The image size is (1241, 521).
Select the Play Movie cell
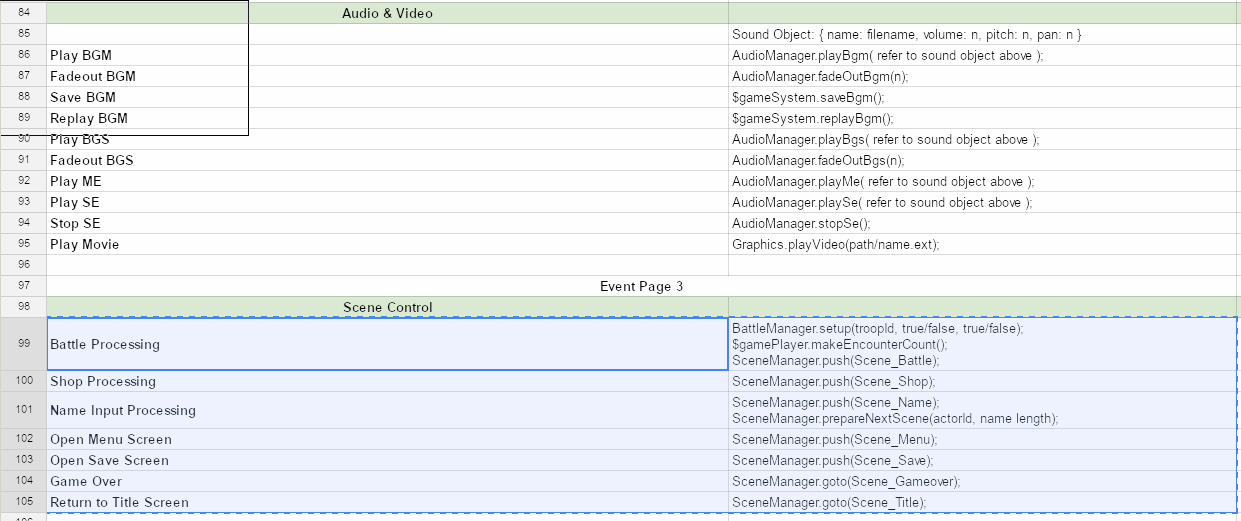[x=387, y=244]
